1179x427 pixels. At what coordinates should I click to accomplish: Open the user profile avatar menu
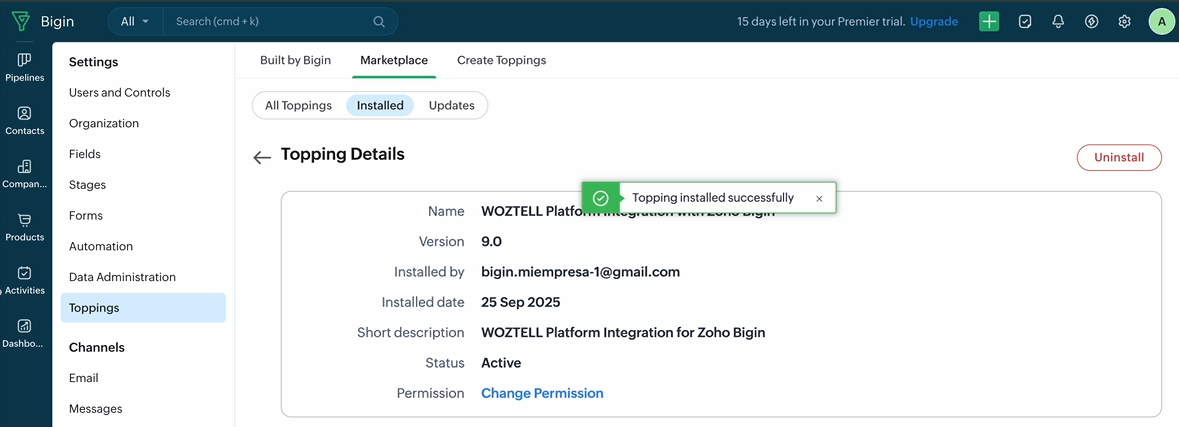(x=1161, y=21)
